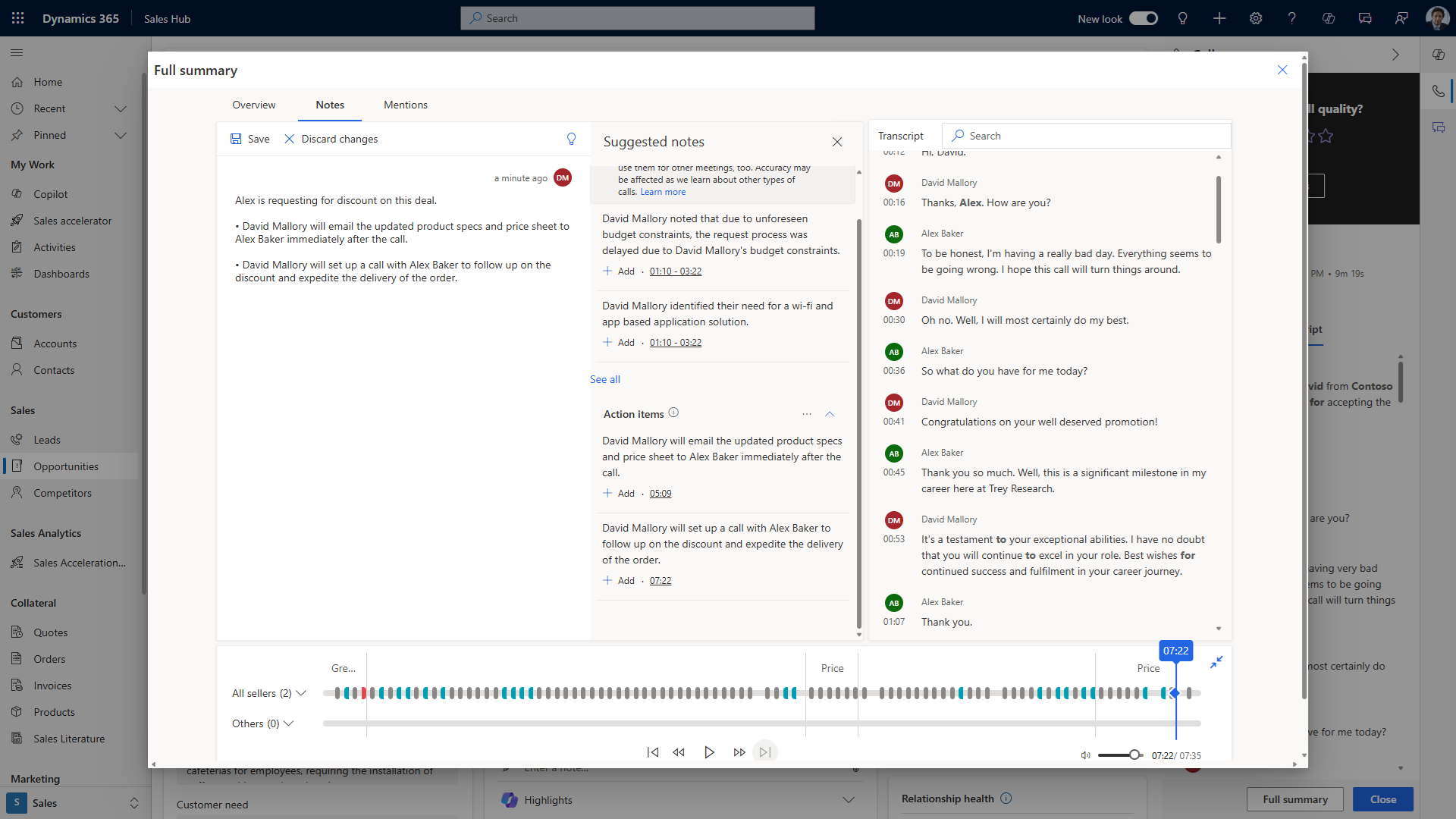Collapse the playback panel via the diagonal arrows icon

tap(1216, 662)
